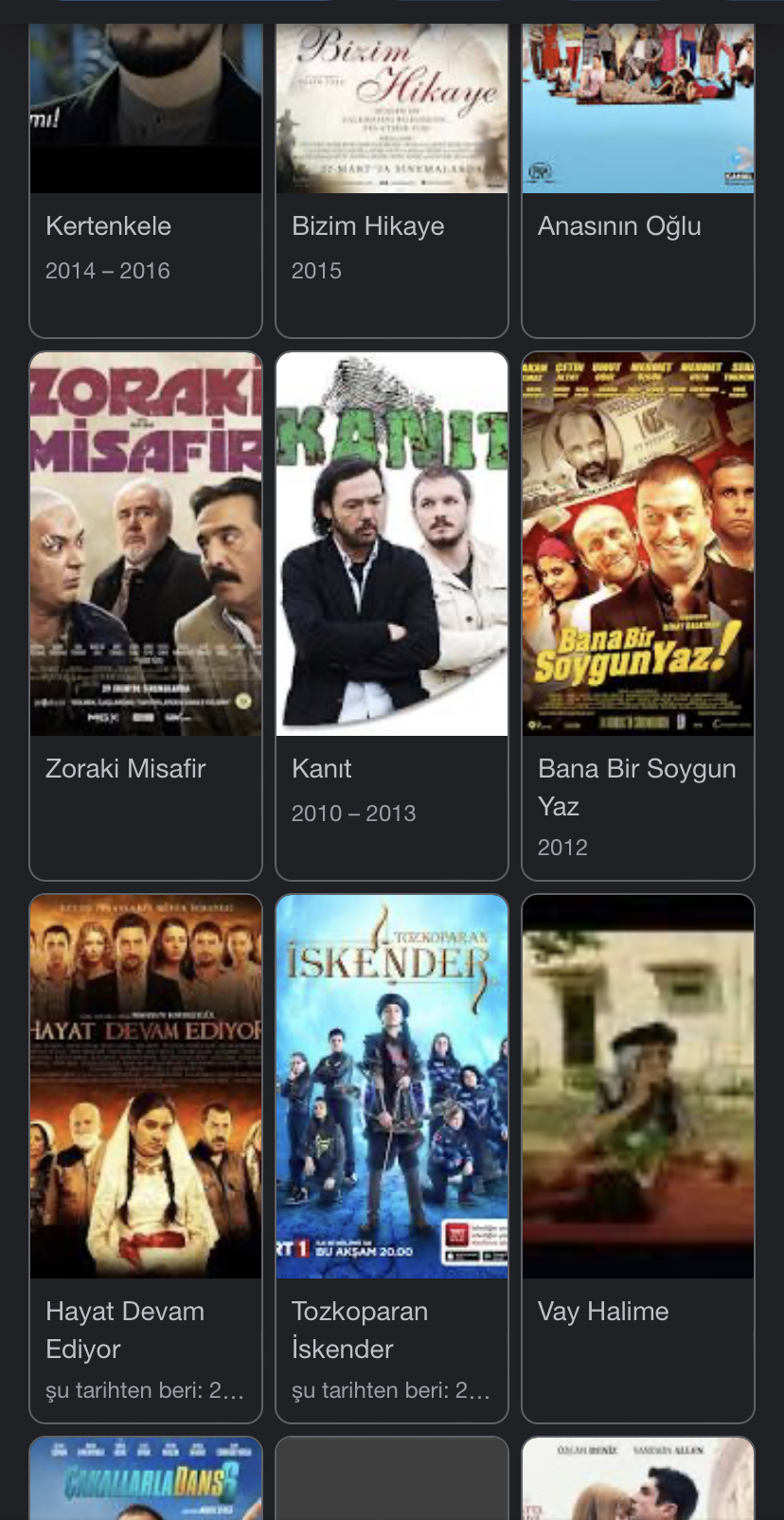Select the Anasının Oğlu poster image
Screen dimensions: 784x1520
click(638, 108)
